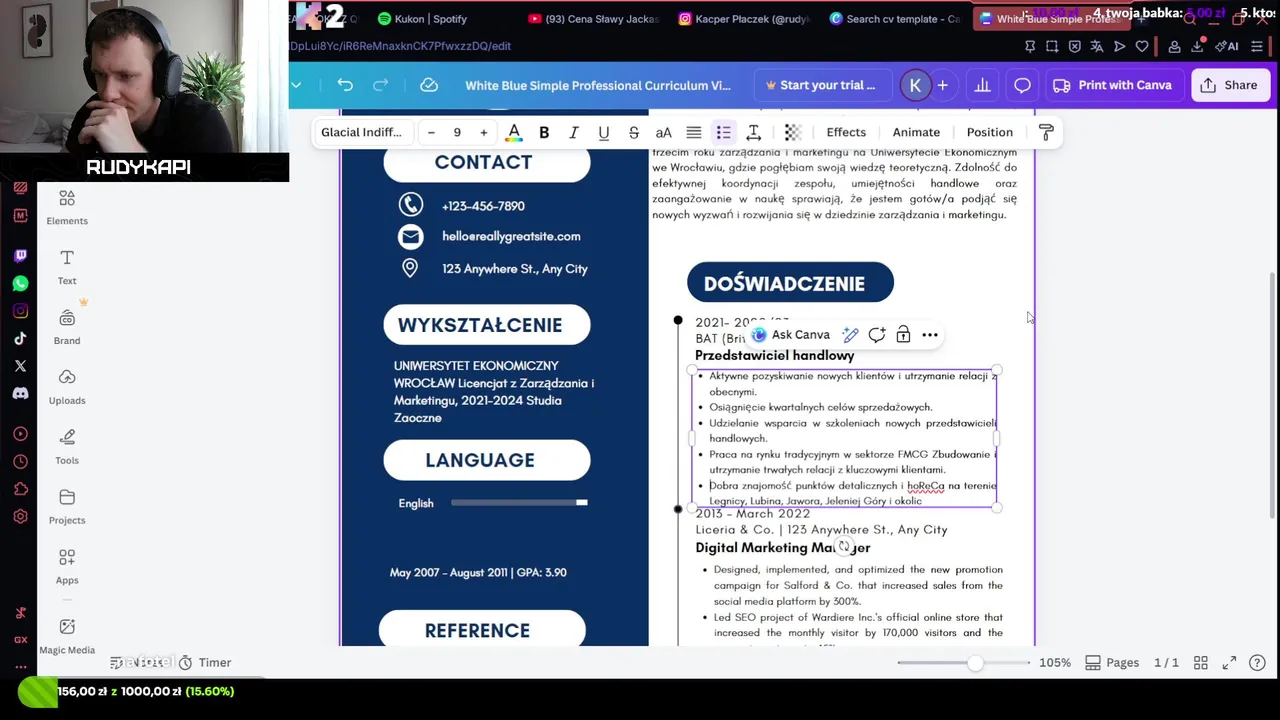Open TikTok in the Opera sidebar

coord(20,338)
